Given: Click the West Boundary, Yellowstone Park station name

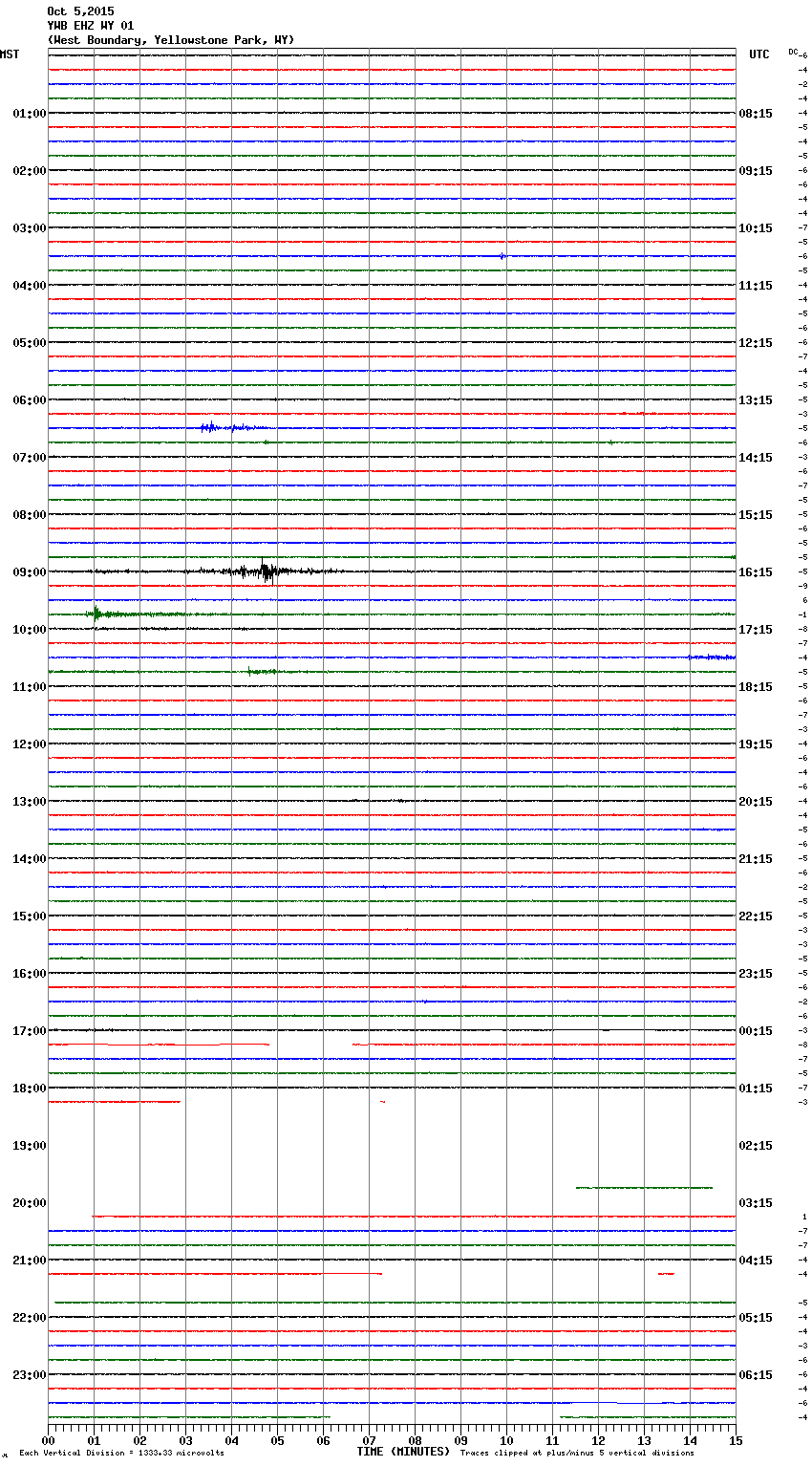Looking at the screenshot, I should (x=171, y=40).
